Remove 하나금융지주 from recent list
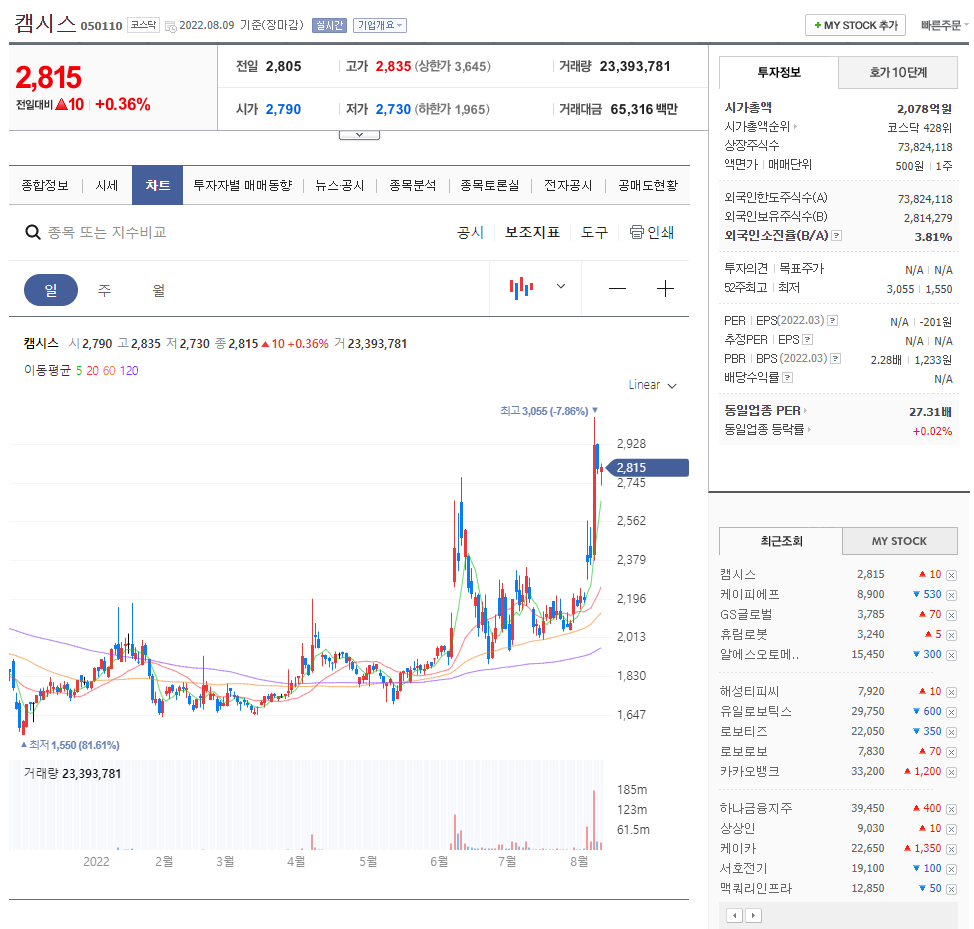The image size is (974, 929). click(x=951, y=809)
